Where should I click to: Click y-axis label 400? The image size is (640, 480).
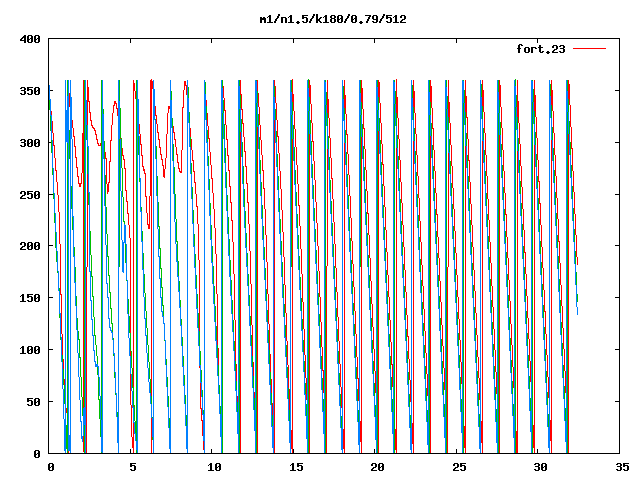30,39
